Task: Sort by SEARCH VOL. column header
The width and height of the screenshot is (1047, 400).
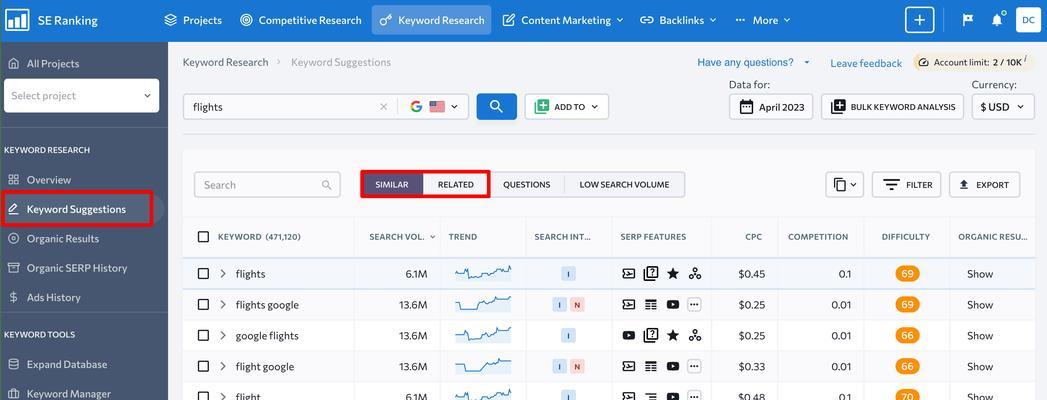Action: [403, 236]
